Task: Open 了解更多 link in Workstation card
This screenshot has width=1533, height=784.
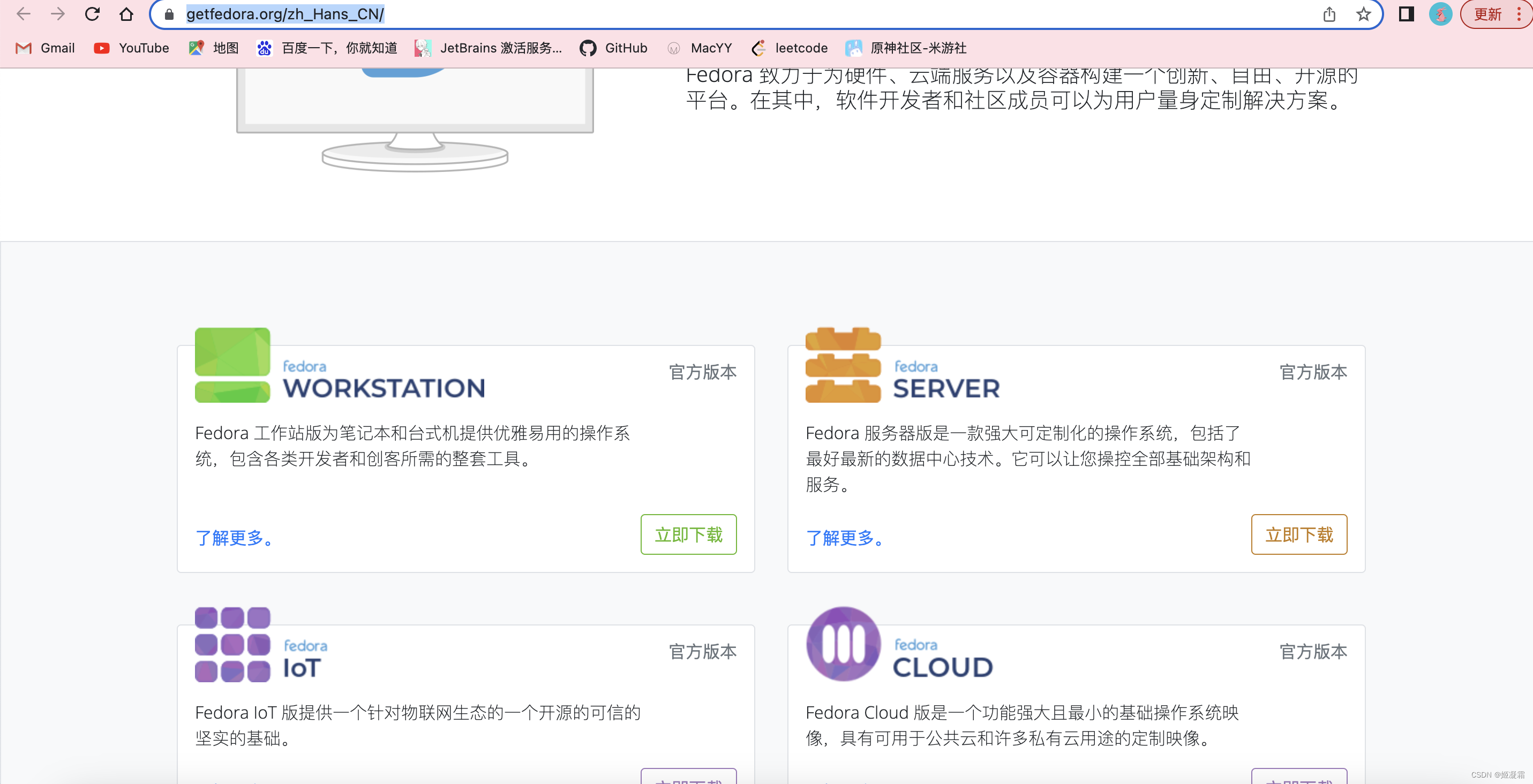Action: tap(235, 538)
